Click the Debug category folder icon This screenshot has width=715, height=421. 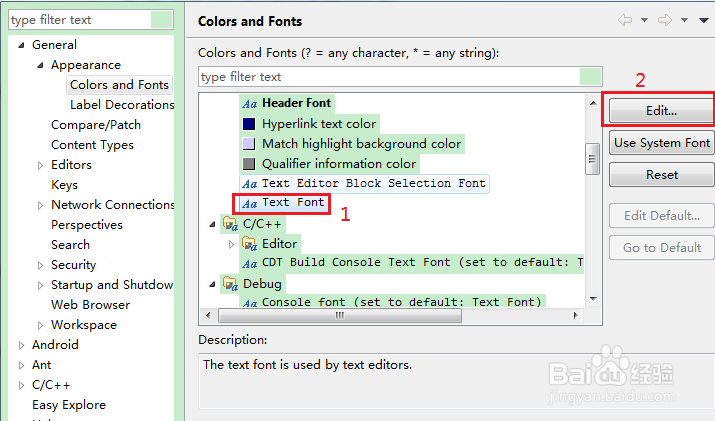(230, 284)
